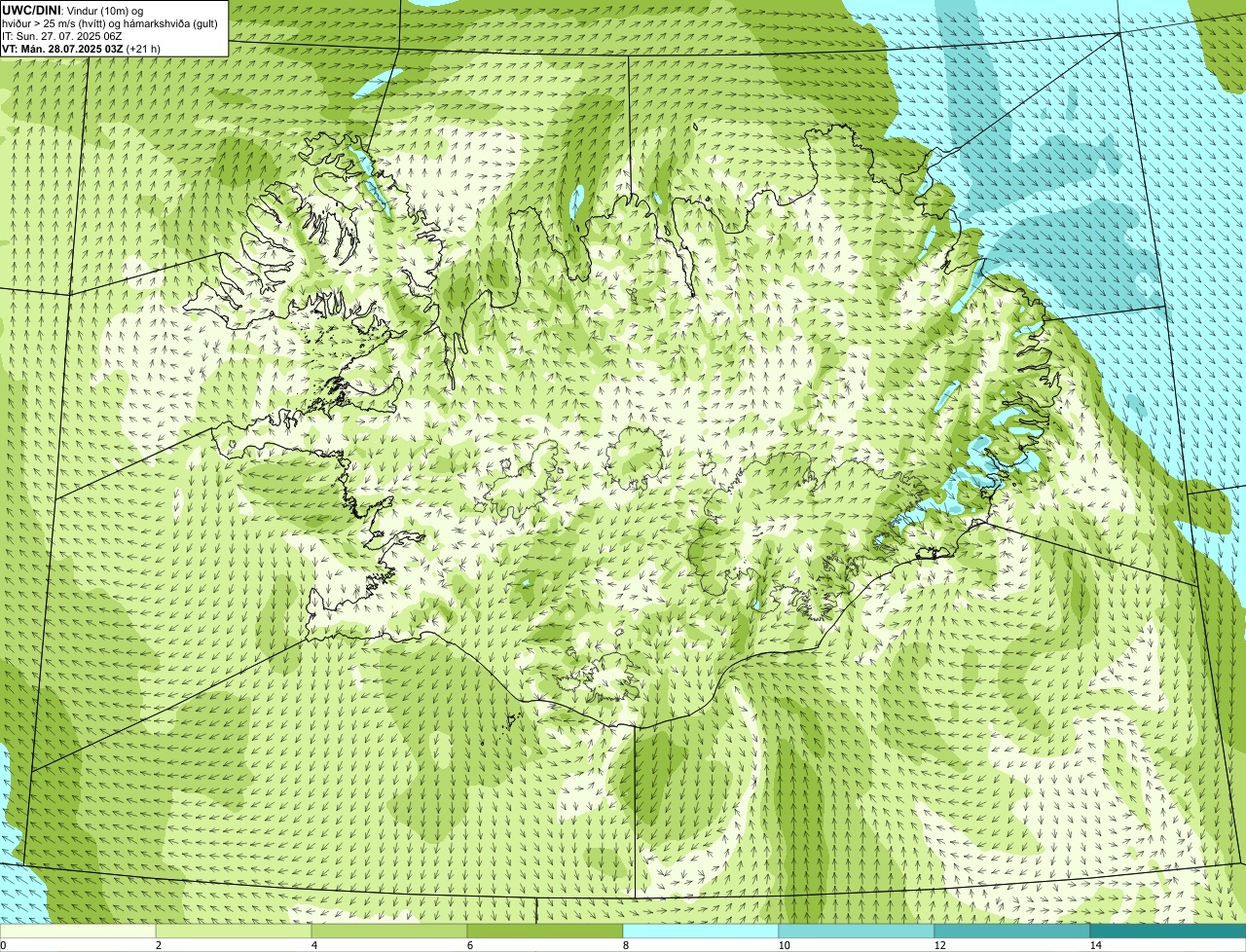Select the teal 12–14 m/s color band
Image resolution: width=1246 pixels, height=952 pixels.
(1012, 932)
